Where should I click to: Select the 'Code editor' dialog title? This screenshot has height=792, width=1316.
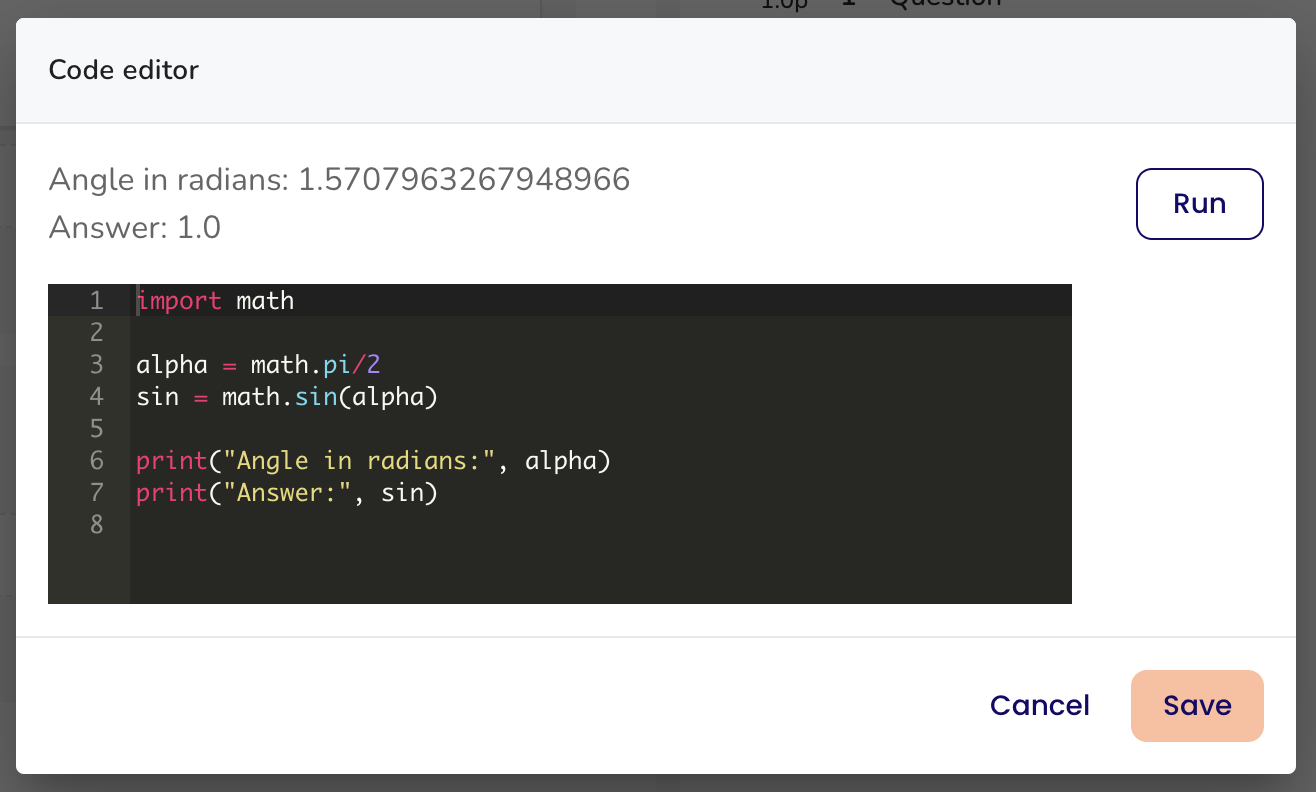click(124, 70)
